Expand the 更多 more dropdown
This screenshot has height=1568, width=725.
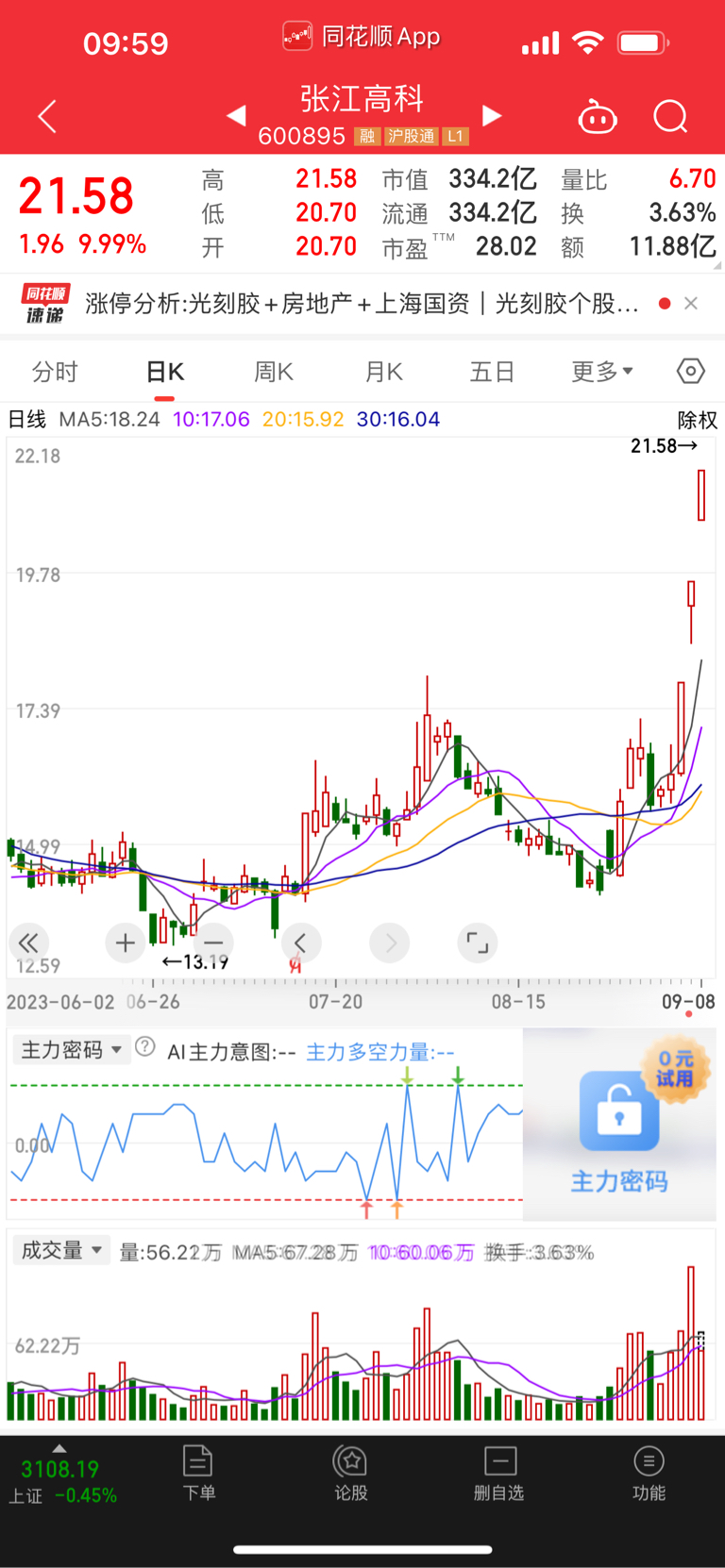[601, 372]
